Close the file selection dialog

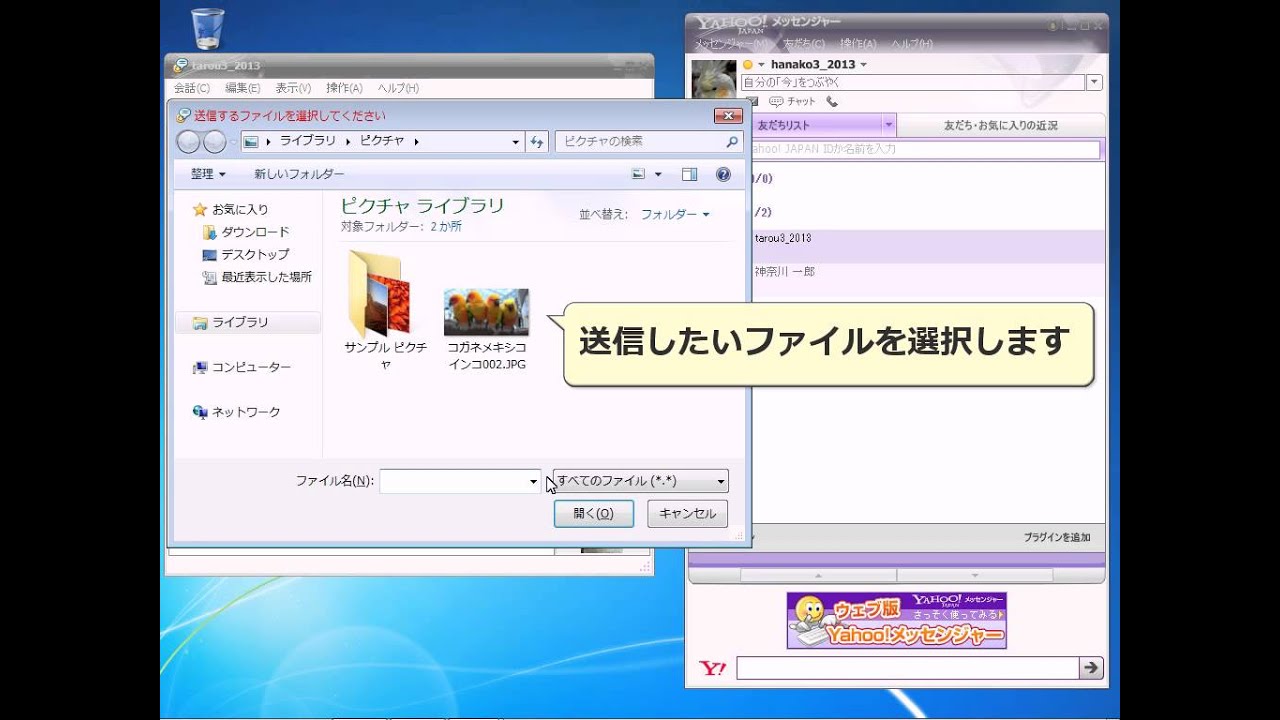pyautogui.click(x=728, y=116)
